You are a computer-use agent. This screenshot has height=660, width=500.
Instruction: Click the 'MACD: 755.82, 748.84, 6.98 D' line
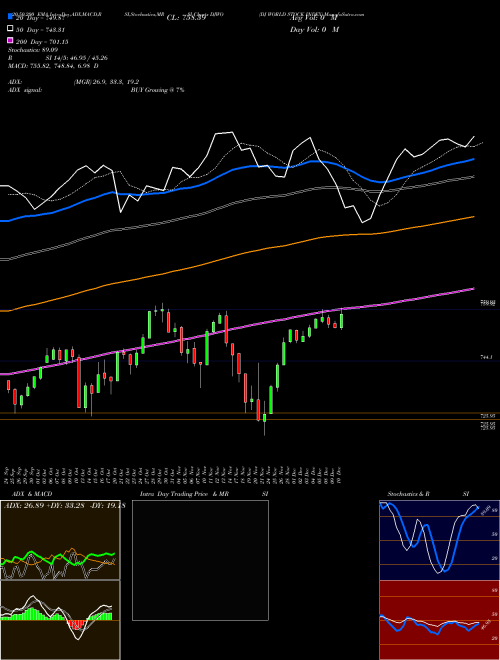(53, 66)
